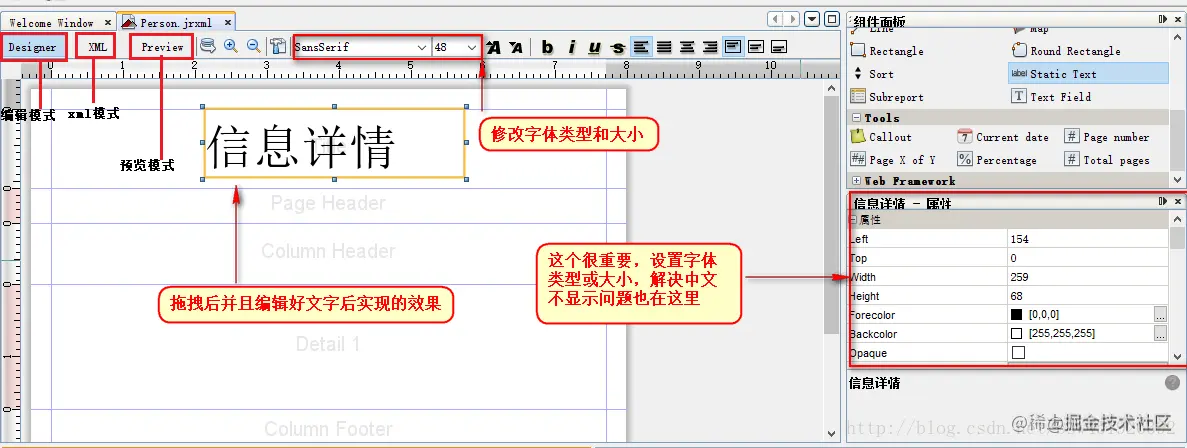Toggle strikethrough text formatting
This screenshot has width=1187, height=448.
click(x=618, y=48)
